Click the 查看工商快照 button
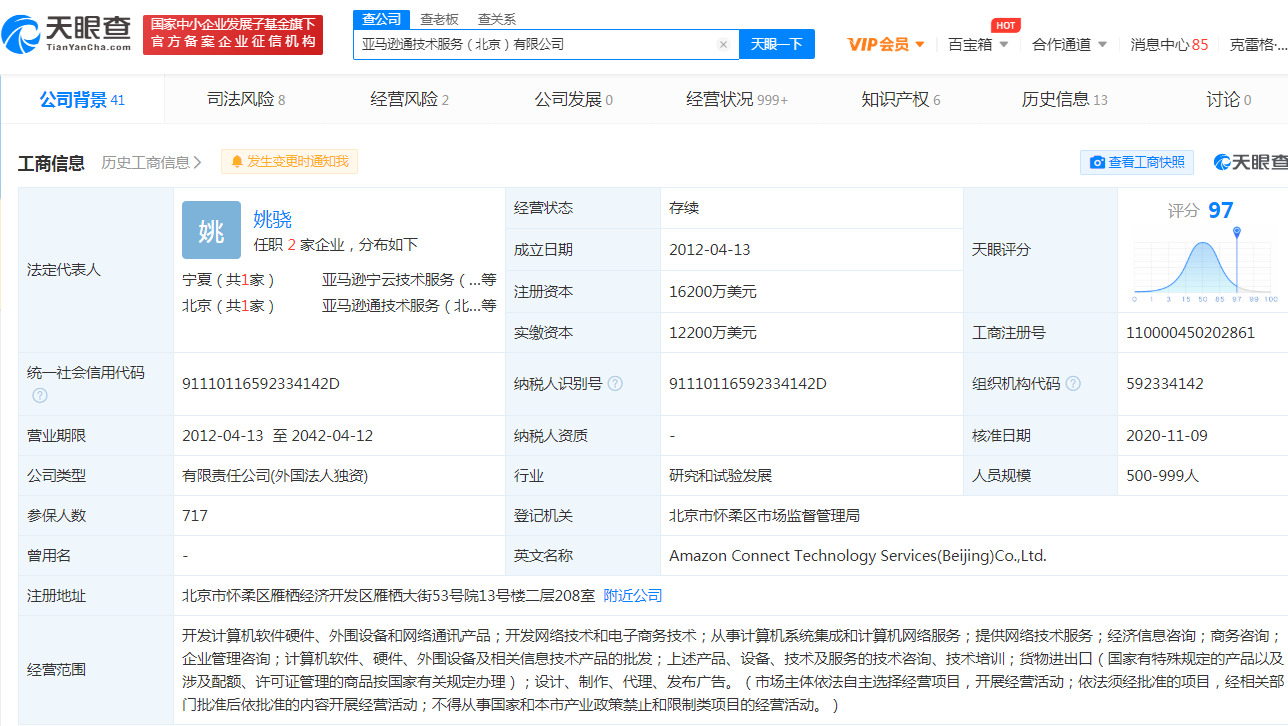This screenshot has height=726, width=1288. (1137, 162)
